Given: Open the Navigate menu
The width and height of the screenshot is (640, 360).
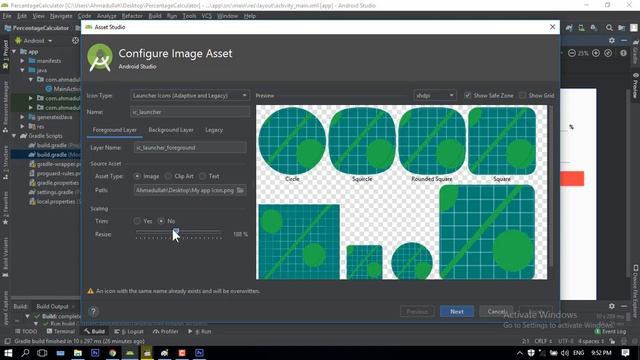Looking at the screenshot, I should point(61,16).
